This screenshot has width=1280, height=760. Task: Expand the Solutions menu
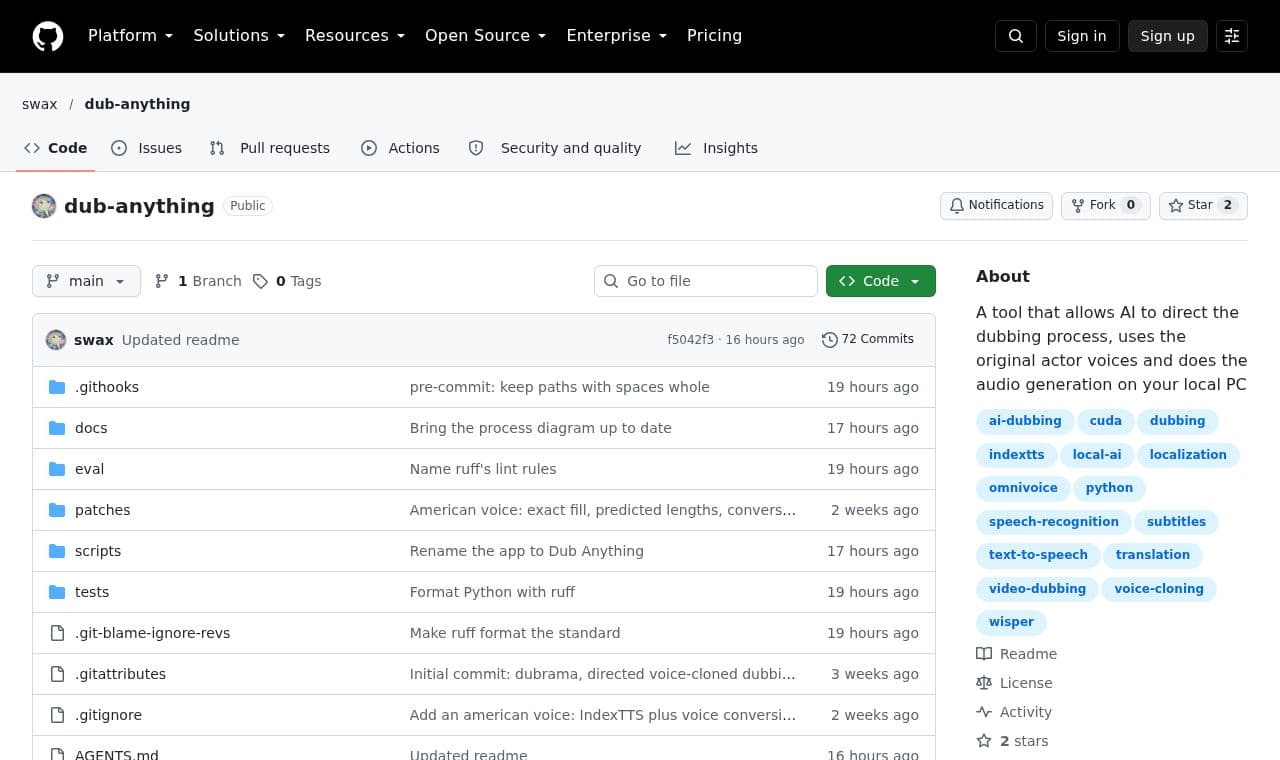(239, 36)
